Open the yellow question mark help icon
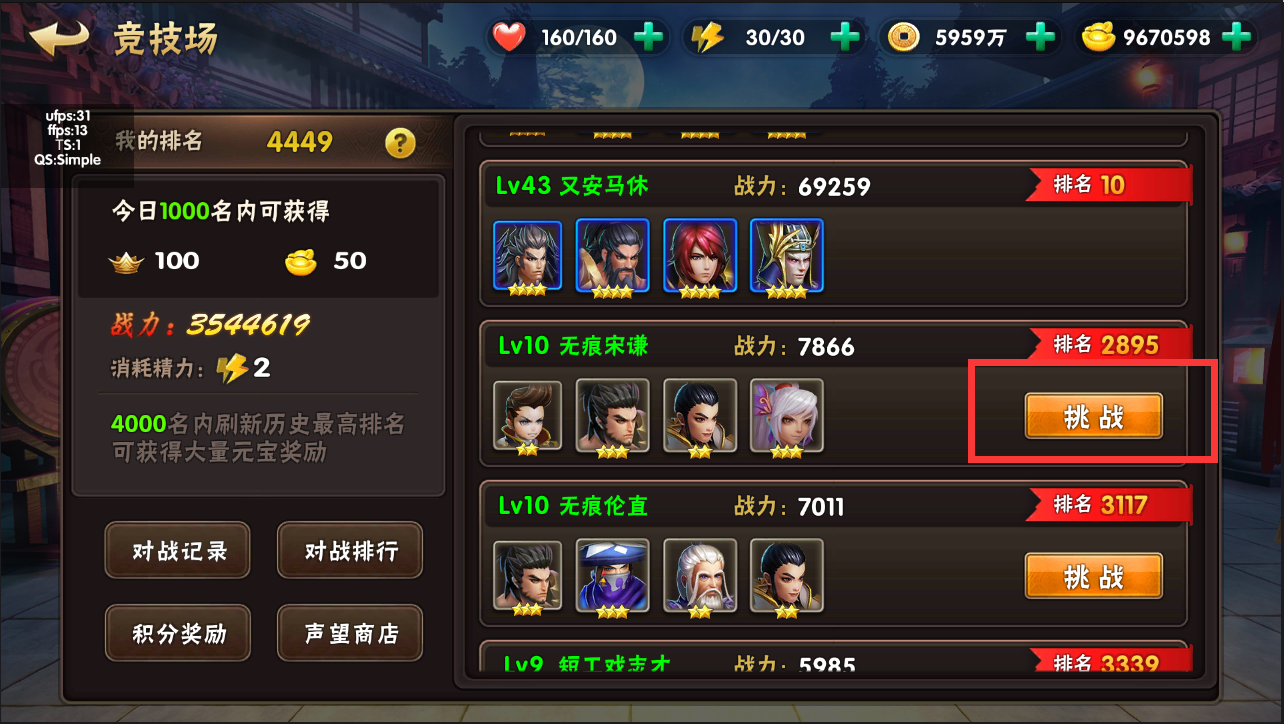Viewport: 1284px width, 724px height. pos(400,142)
